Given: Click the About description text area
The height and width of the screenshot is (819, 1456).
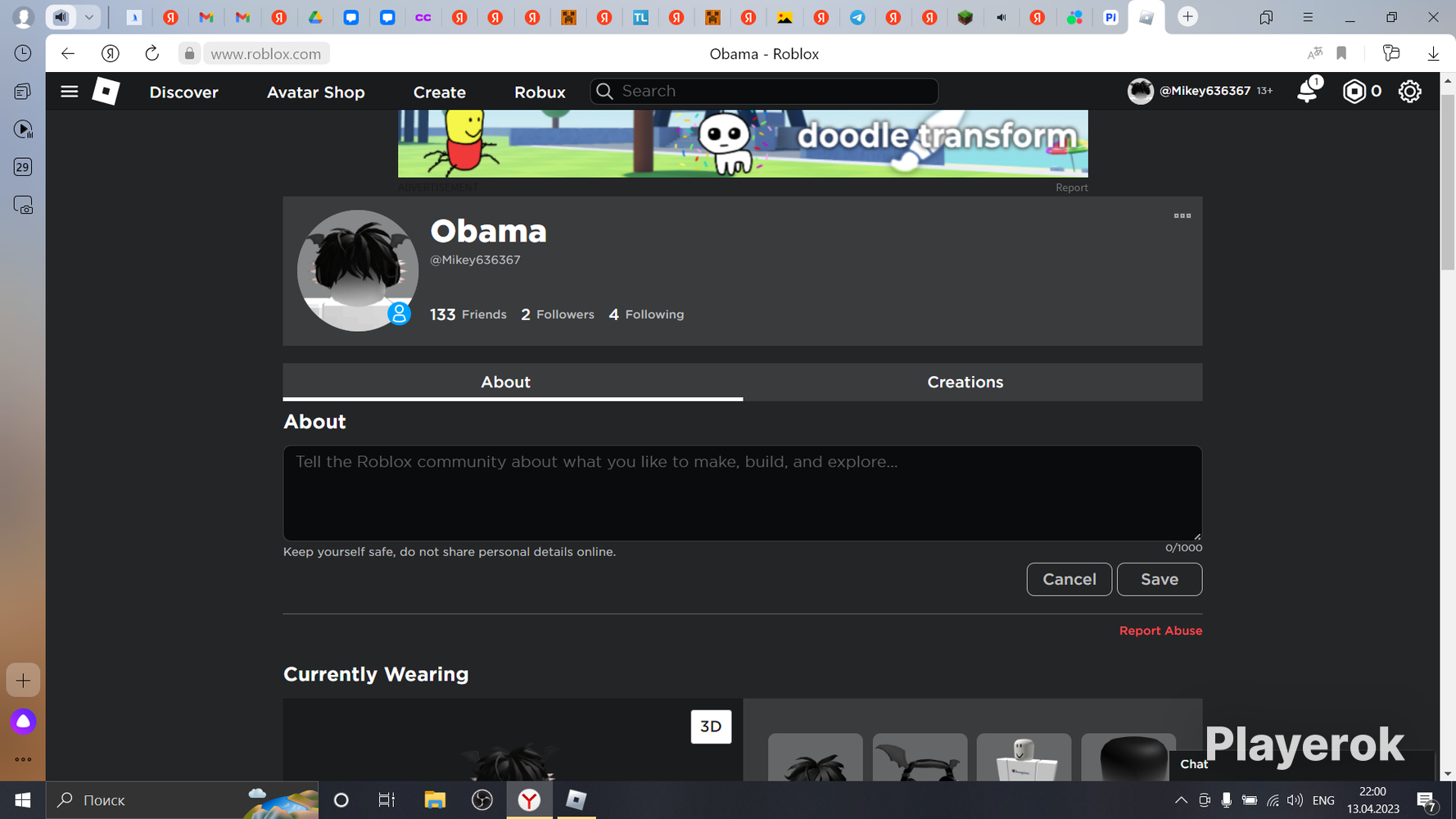Looking at the screenshot, I should tap(743, 493).
